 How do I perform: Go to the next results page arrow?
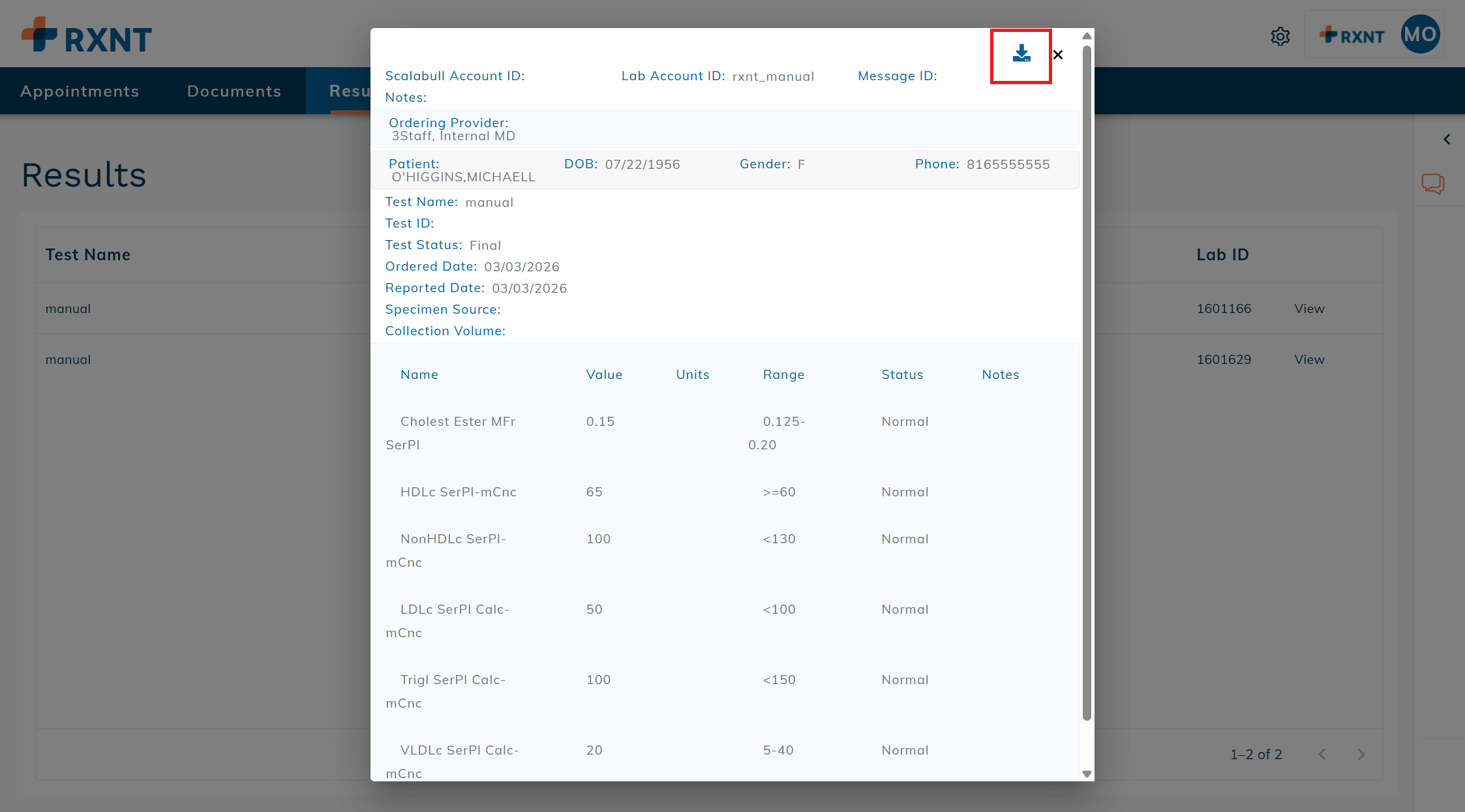point(1361,755)
